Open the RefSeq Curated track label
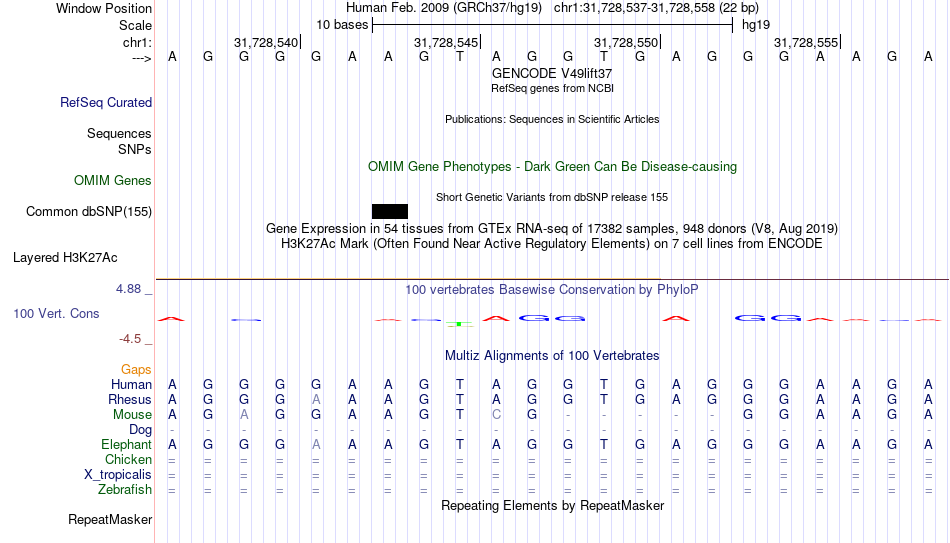This screenshot has width=950, height=543. click(106, 102)
